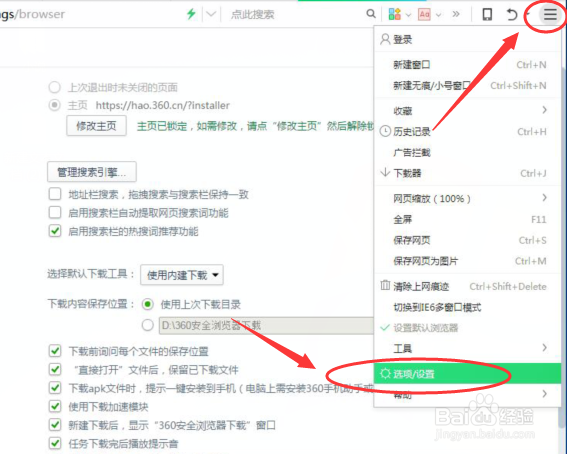
Task: Click the trash icon beside 清除上网痕迹
Action: 385,285
